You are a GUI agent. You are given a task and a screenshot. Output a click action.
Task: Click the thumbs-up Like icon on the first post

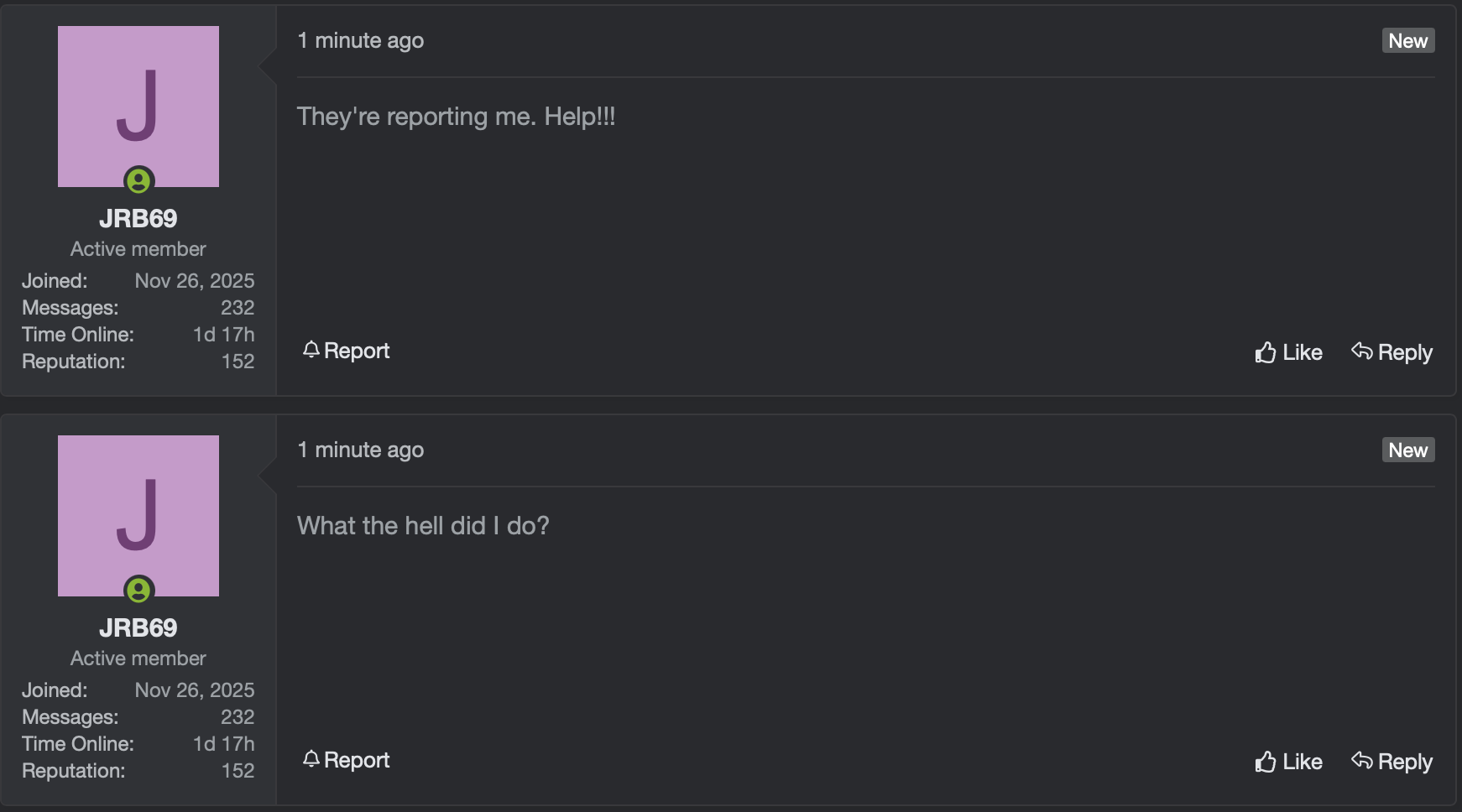pyautogui.click(x=1265, y=352)
